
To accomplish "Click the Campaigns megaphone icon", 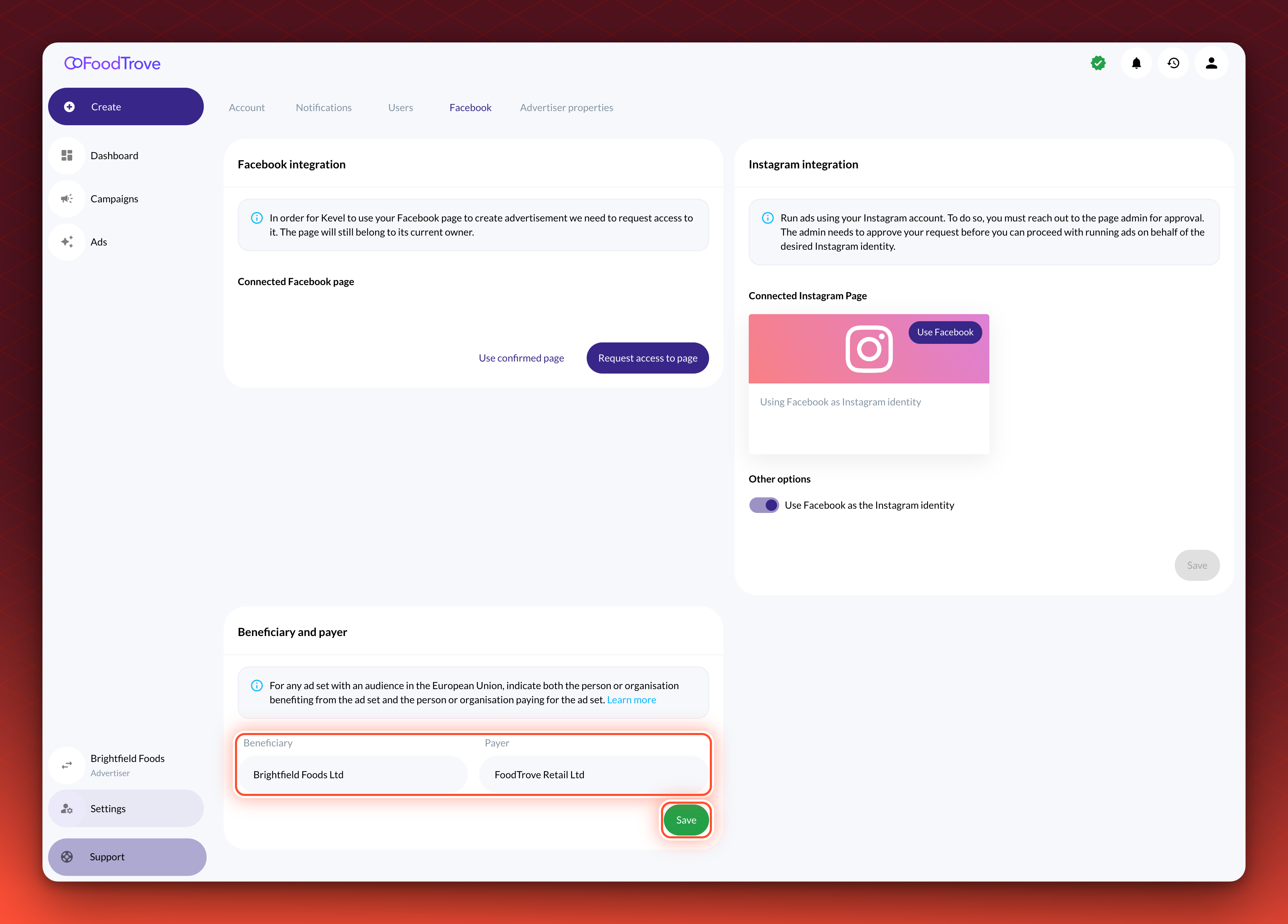I will tap(67, 199).
